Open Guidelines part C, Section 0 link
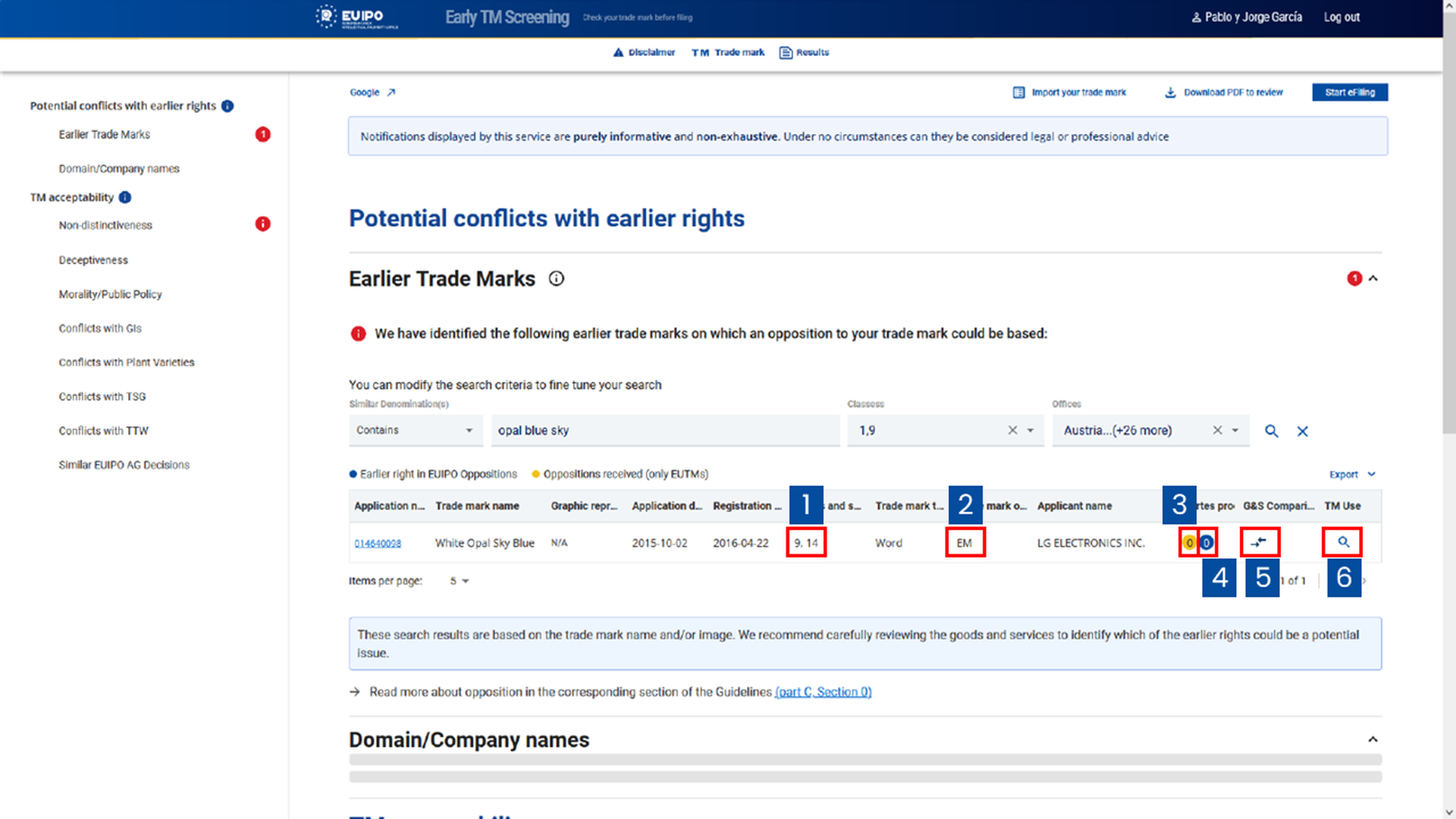Image resolution: width=1456 pixels, height=819 pixels. click(824, 692)
